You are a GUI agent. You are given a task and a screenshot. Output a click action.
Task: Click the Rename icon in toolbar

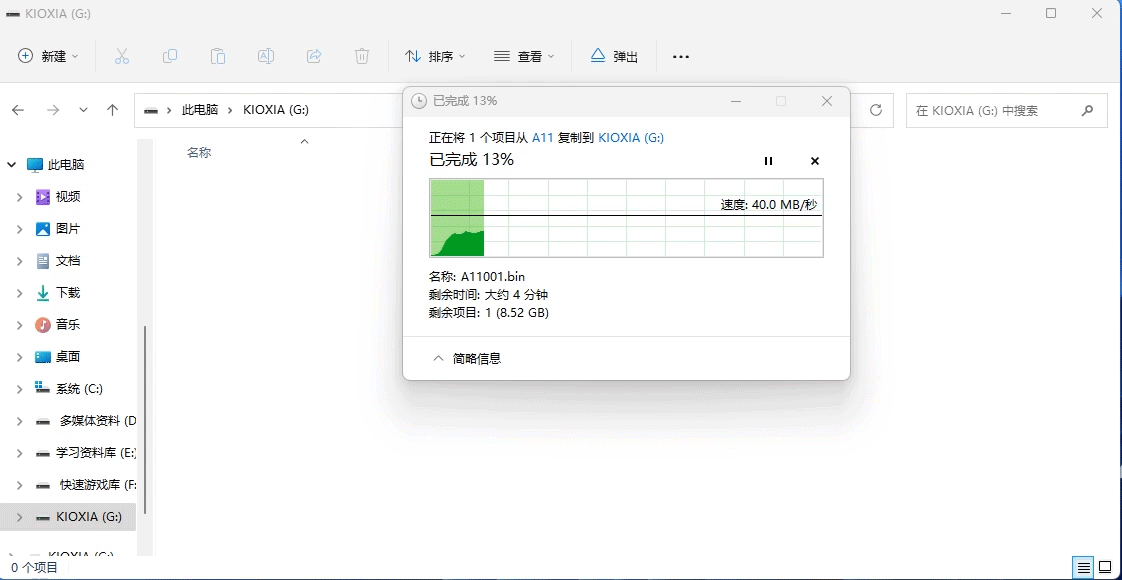(x=265, y=56)
